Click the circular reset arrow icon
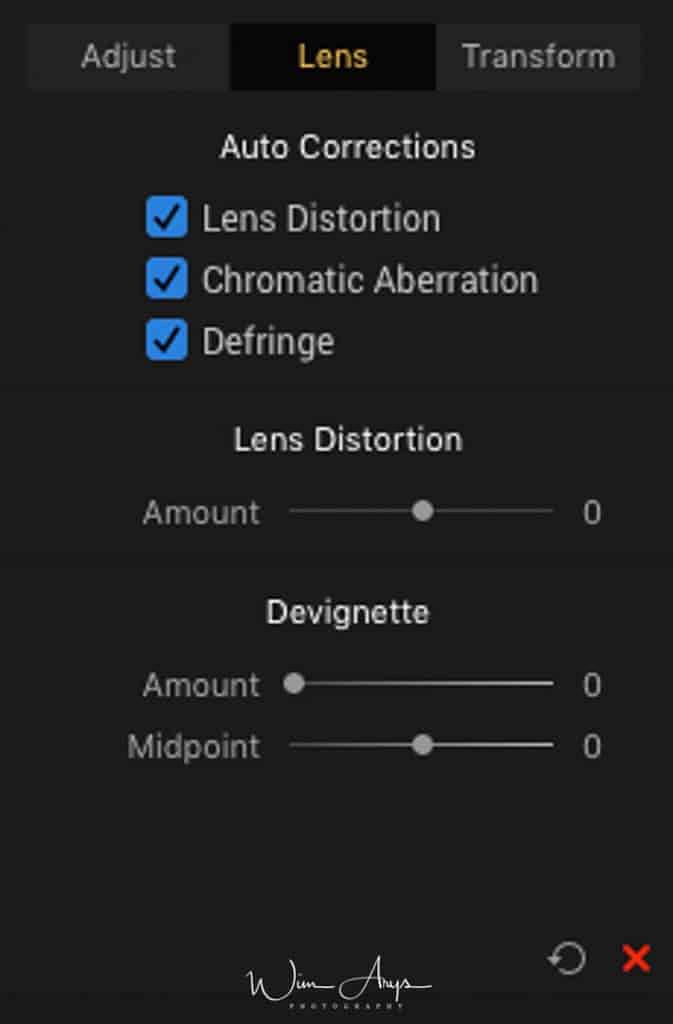 pyautogui.click(x=567, y=959)
